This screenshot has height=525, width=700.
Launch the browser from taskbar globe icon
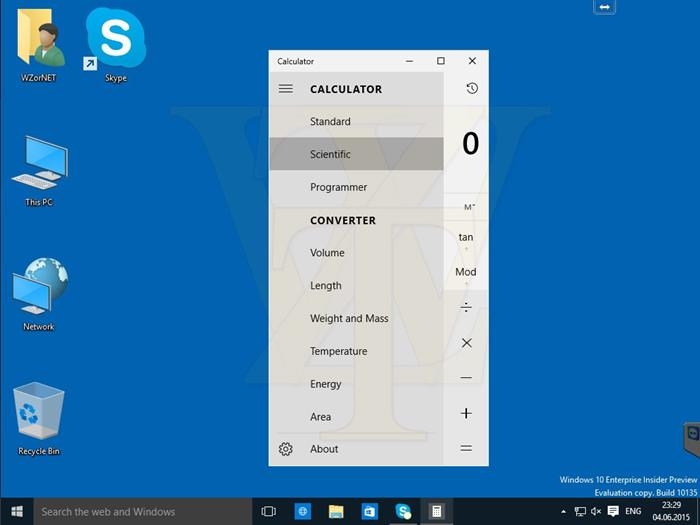(303, 511)
